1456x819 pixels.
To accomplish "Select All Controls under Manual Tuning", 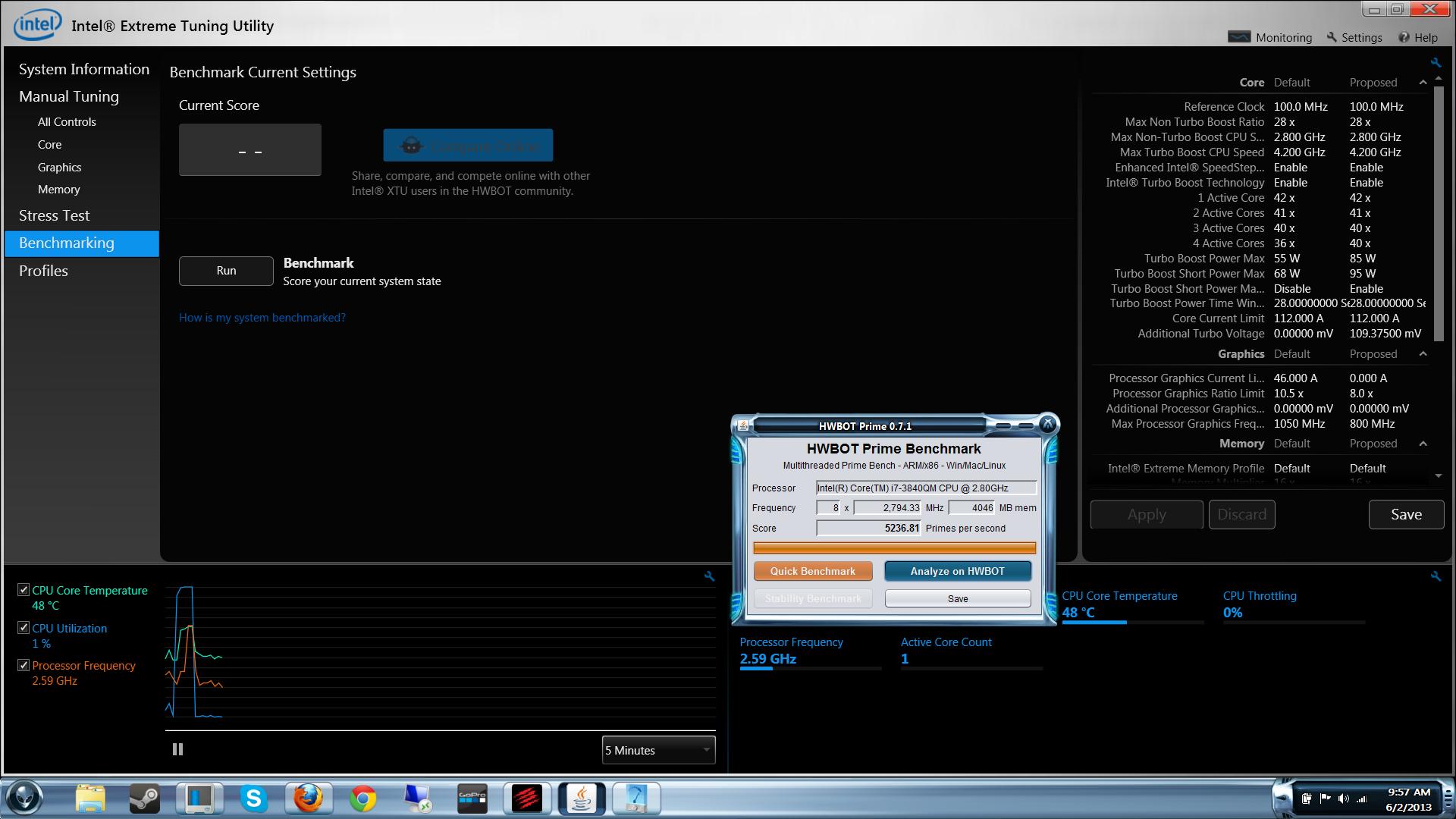I will (67, 121).
